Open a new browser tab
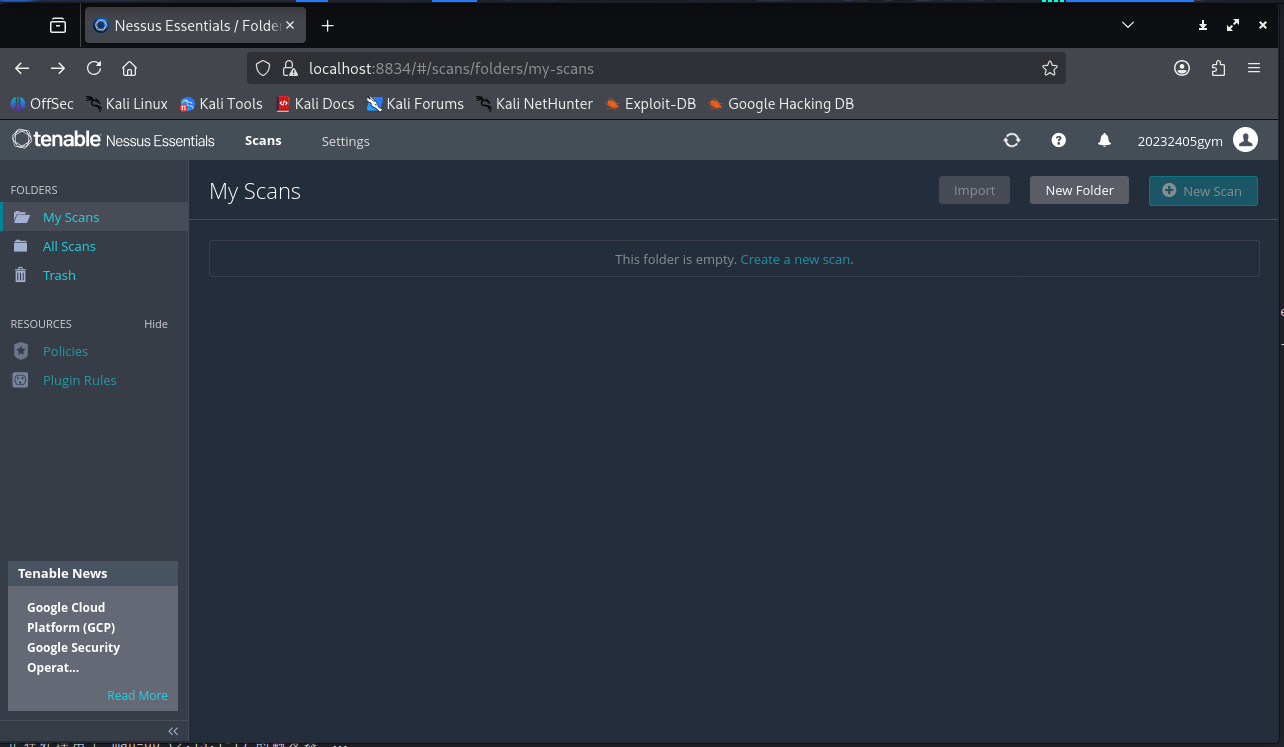Viewport: 1284px width, 747px height. pos(327,26)
